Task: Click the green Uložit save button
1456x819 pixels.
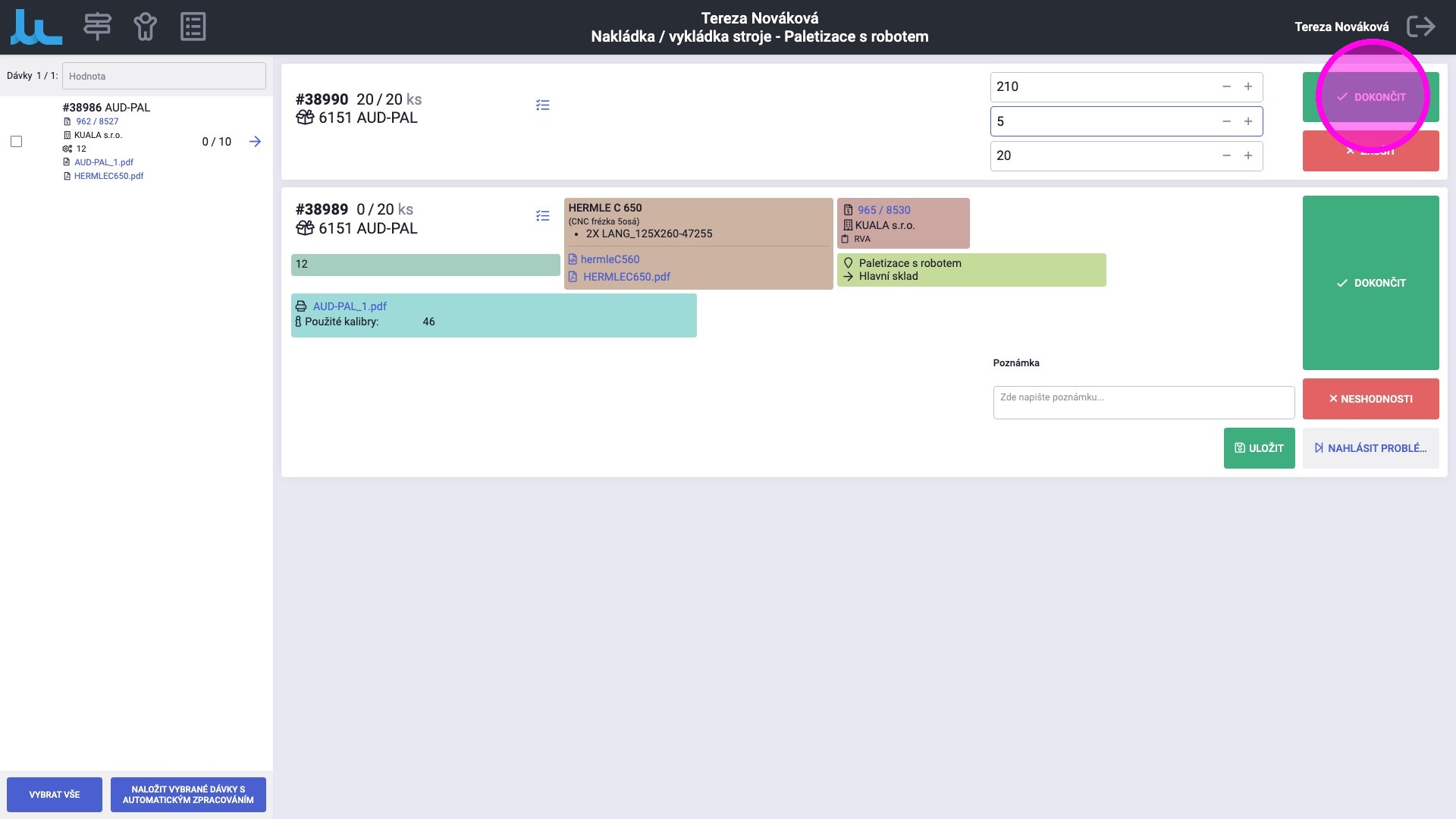Action: (1259, 448)
